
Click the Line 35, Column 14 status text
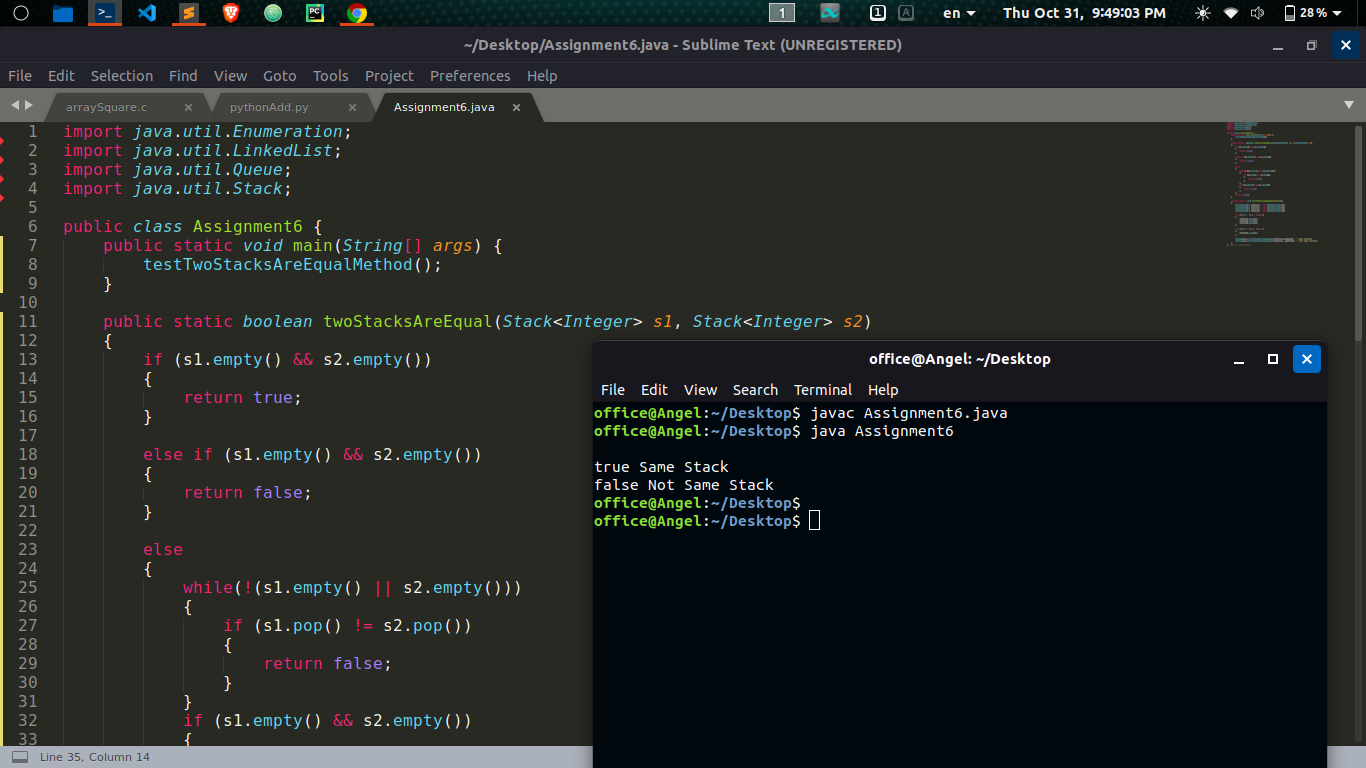coord(95,757)
